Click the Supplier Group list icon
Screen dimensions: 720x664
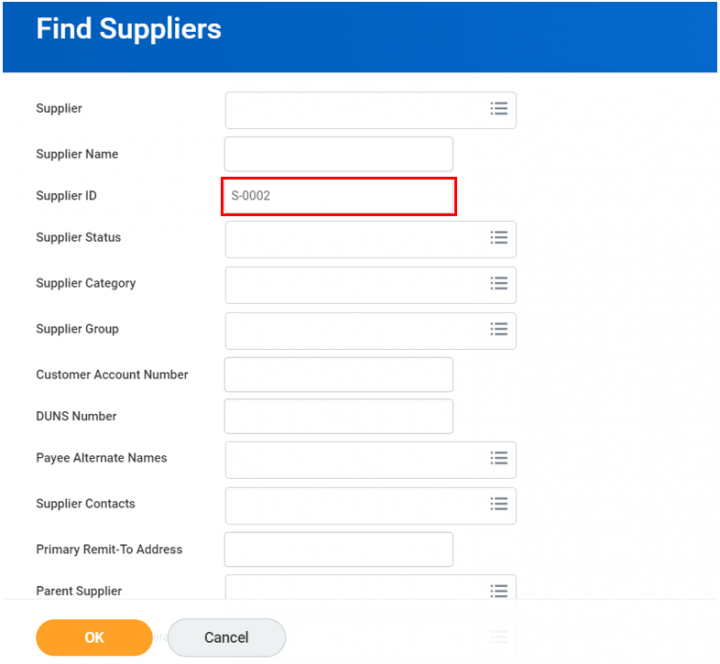tap(499, 329)
